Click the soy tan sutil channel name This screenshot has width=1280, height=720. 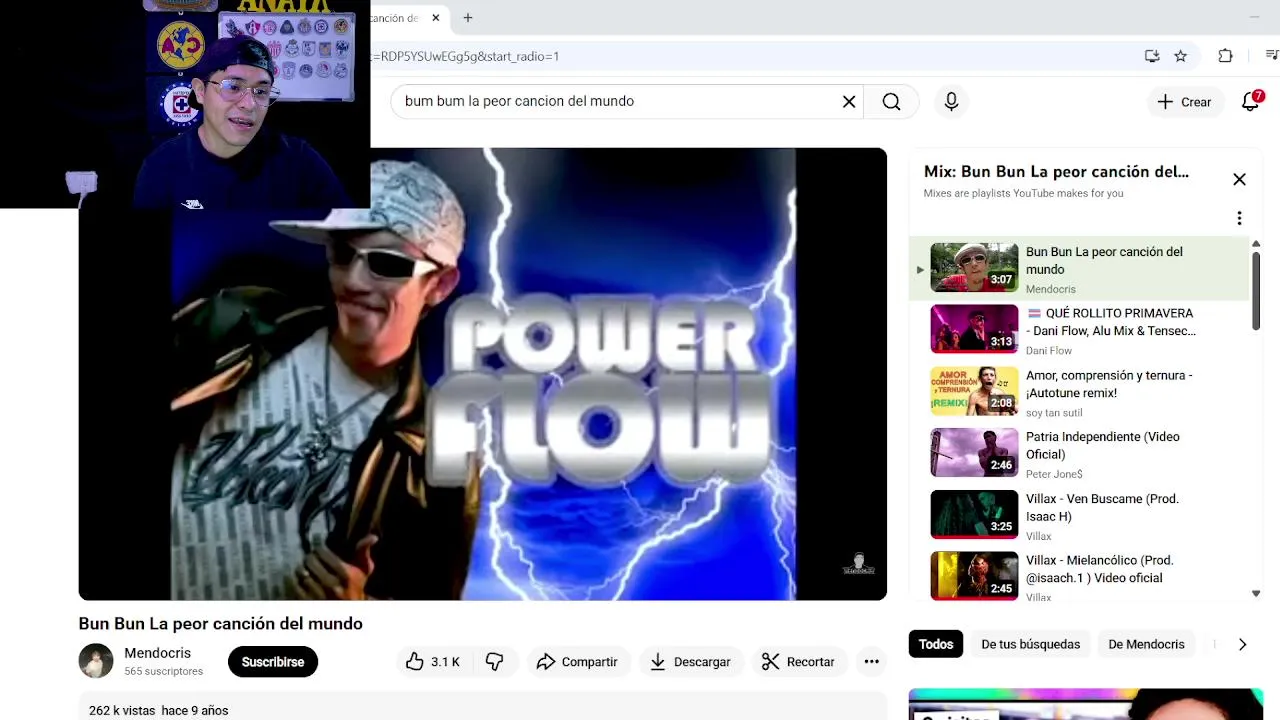tap(1054, 413)
